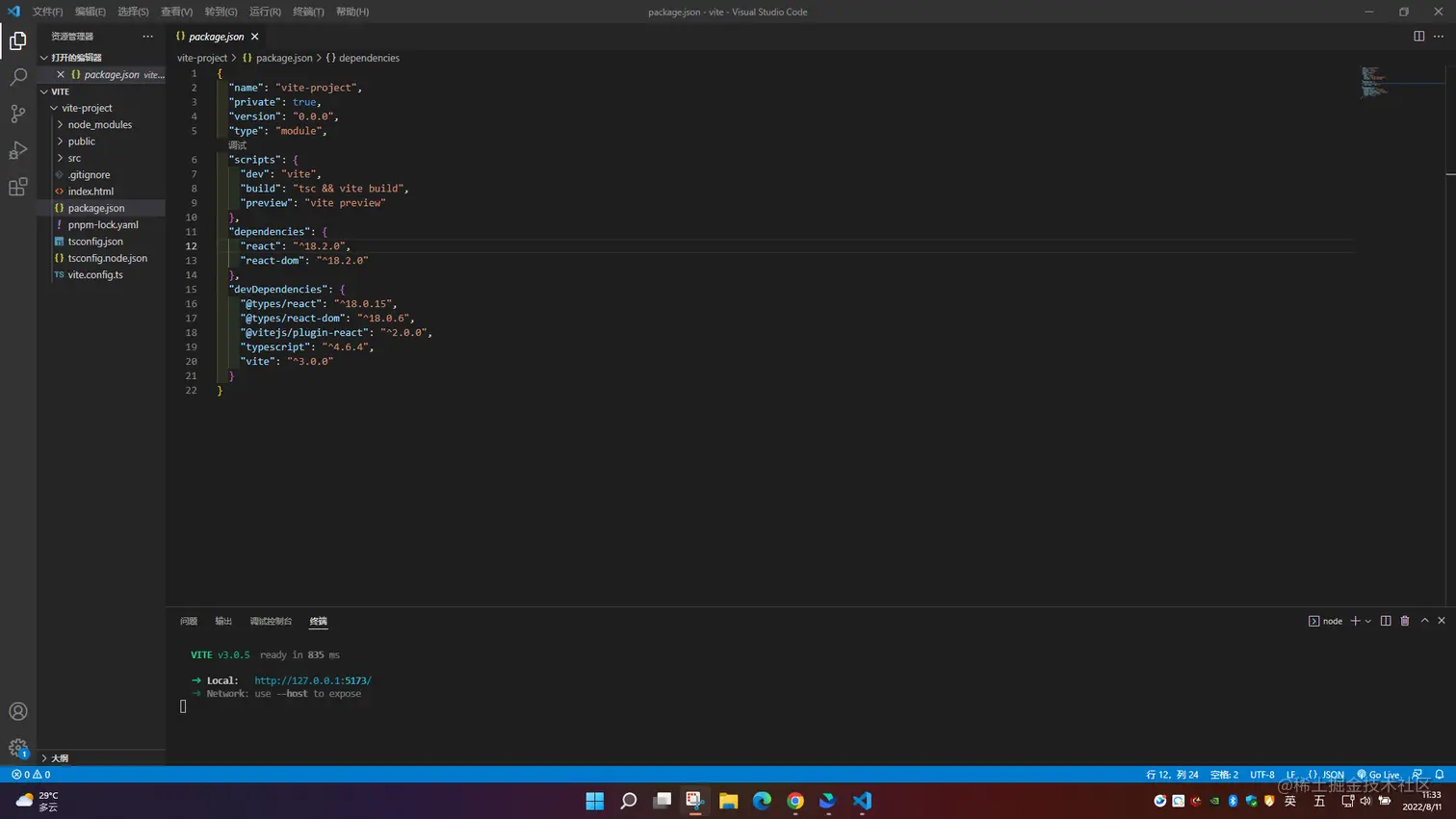Open the Explorer view in activity bar
The image size is (1456, 819).
click(18, 41)
